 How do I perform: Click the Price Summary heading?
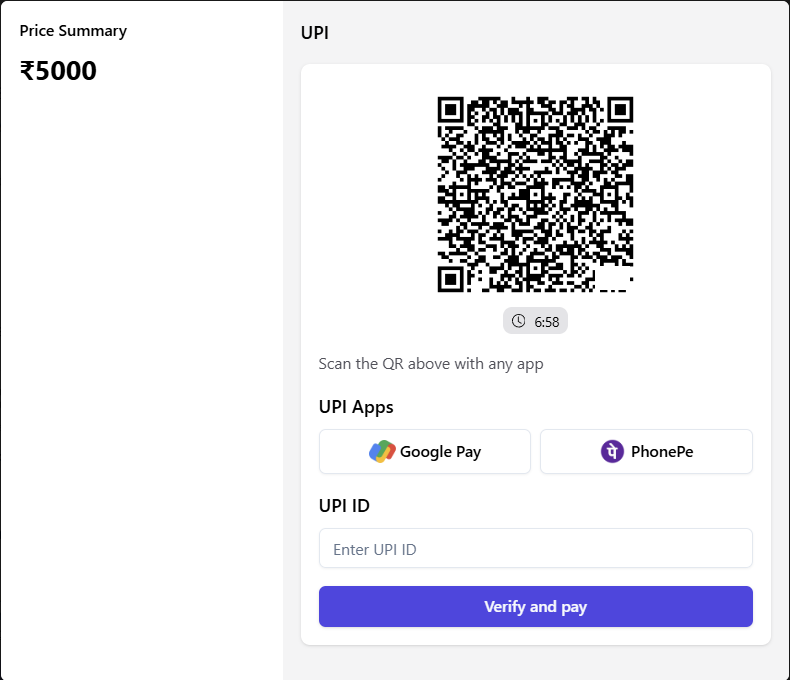[x=73, y=31]
